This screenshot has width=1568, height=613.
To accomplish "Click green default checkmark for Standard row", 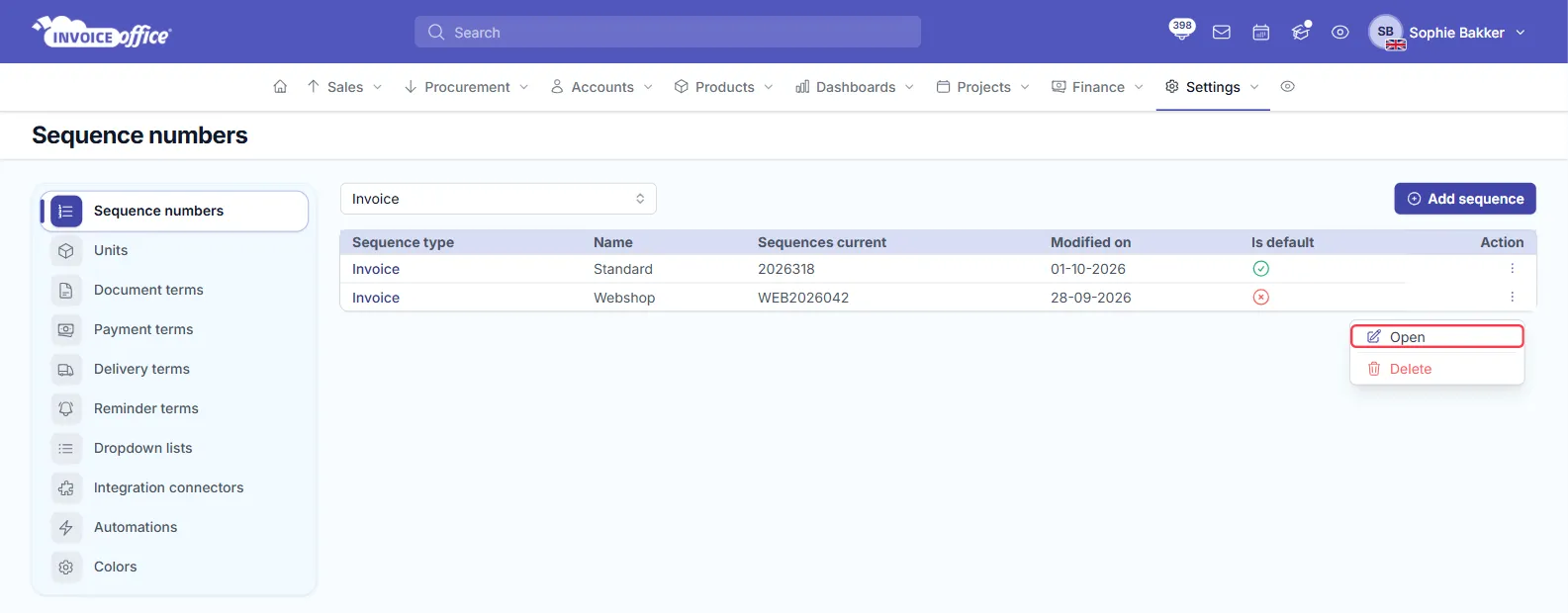I will (1260, 269).
